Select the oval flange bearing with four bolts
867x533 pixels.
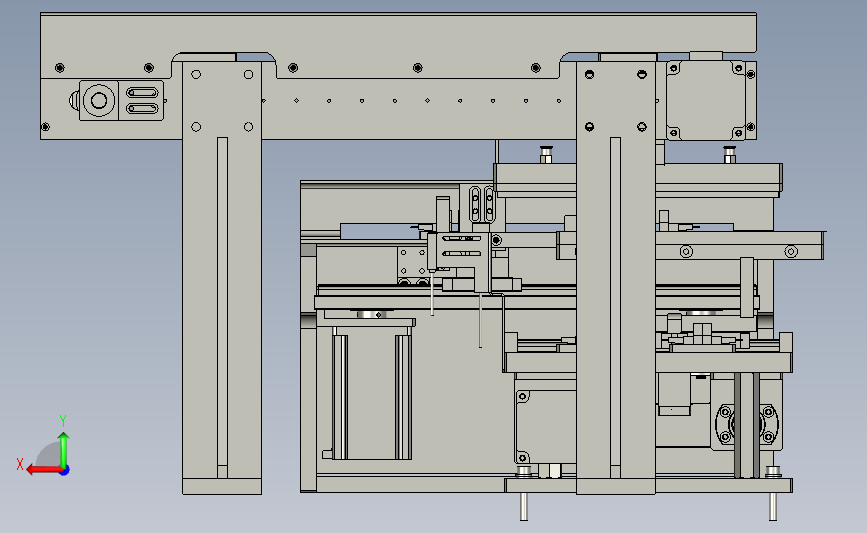[x=747, y=425]
